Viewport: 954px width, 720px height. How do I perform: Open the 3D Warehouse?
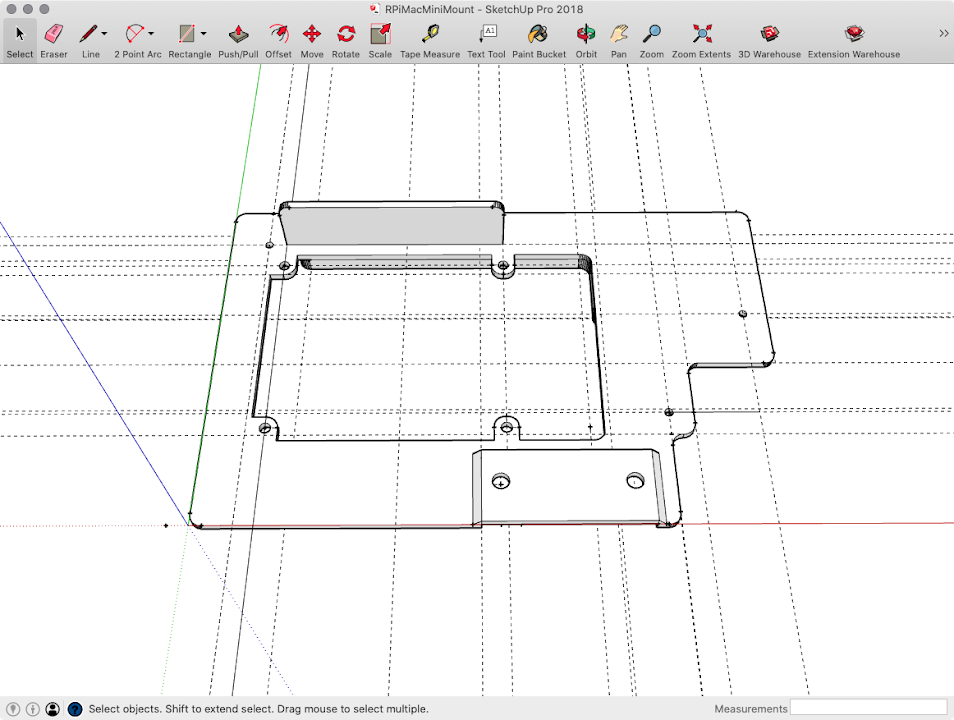769,40
